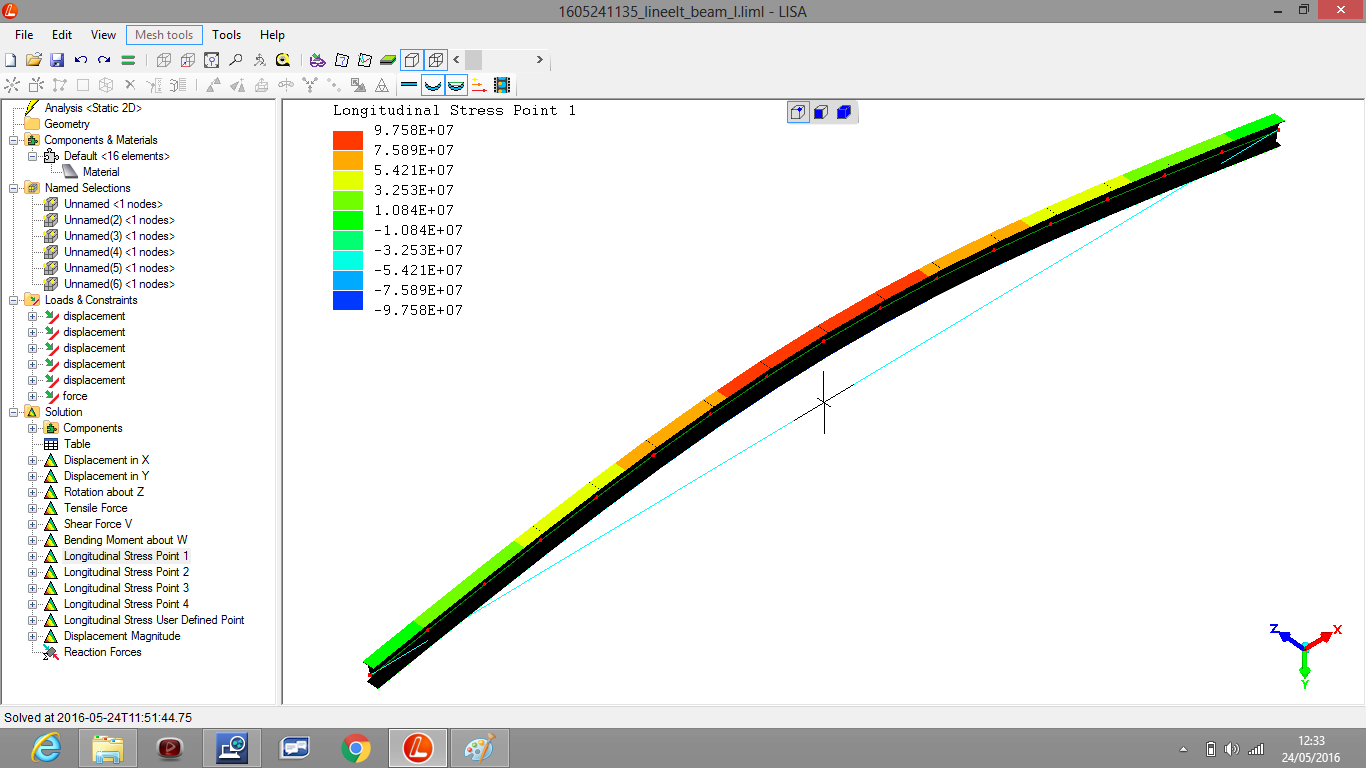1366x768 pixels.
Task: Collapse the Loads & Constraints node
Action: pos(14,300)
